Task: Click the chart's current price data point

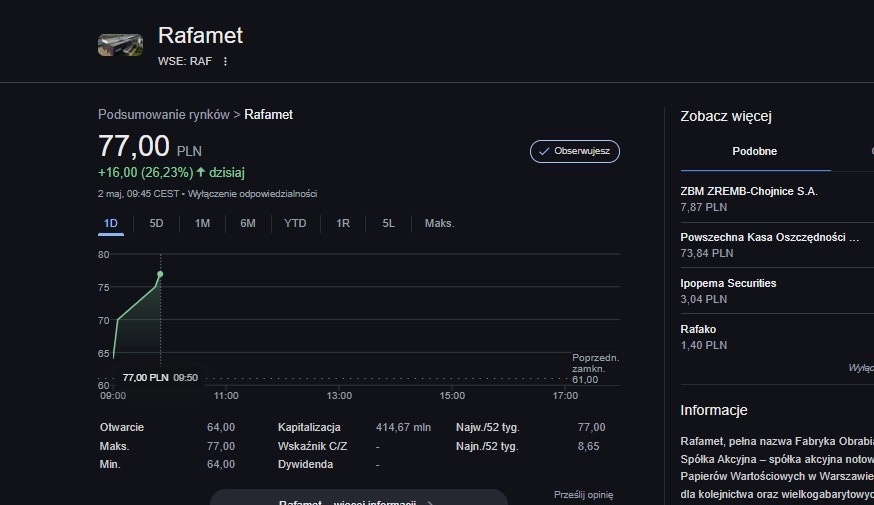Action: pyautogui.click(x=160, y=274)
